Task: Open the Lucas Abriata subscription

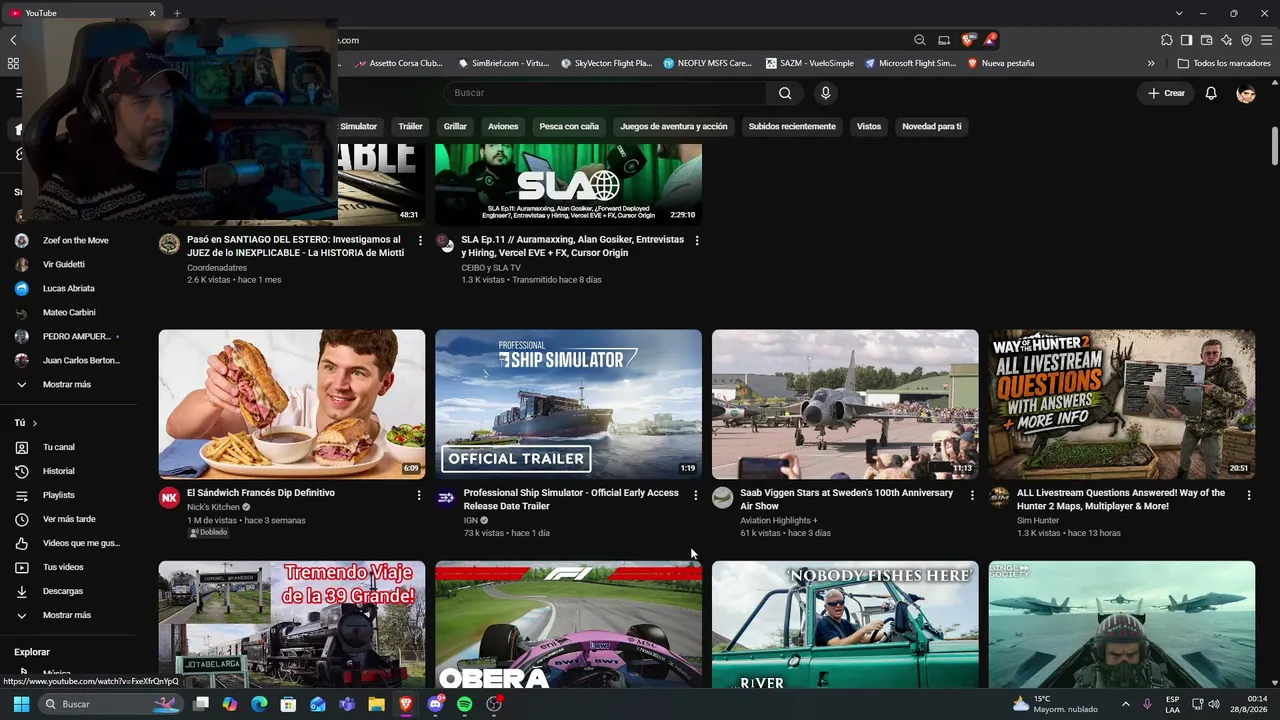Action: pos(69,288)
